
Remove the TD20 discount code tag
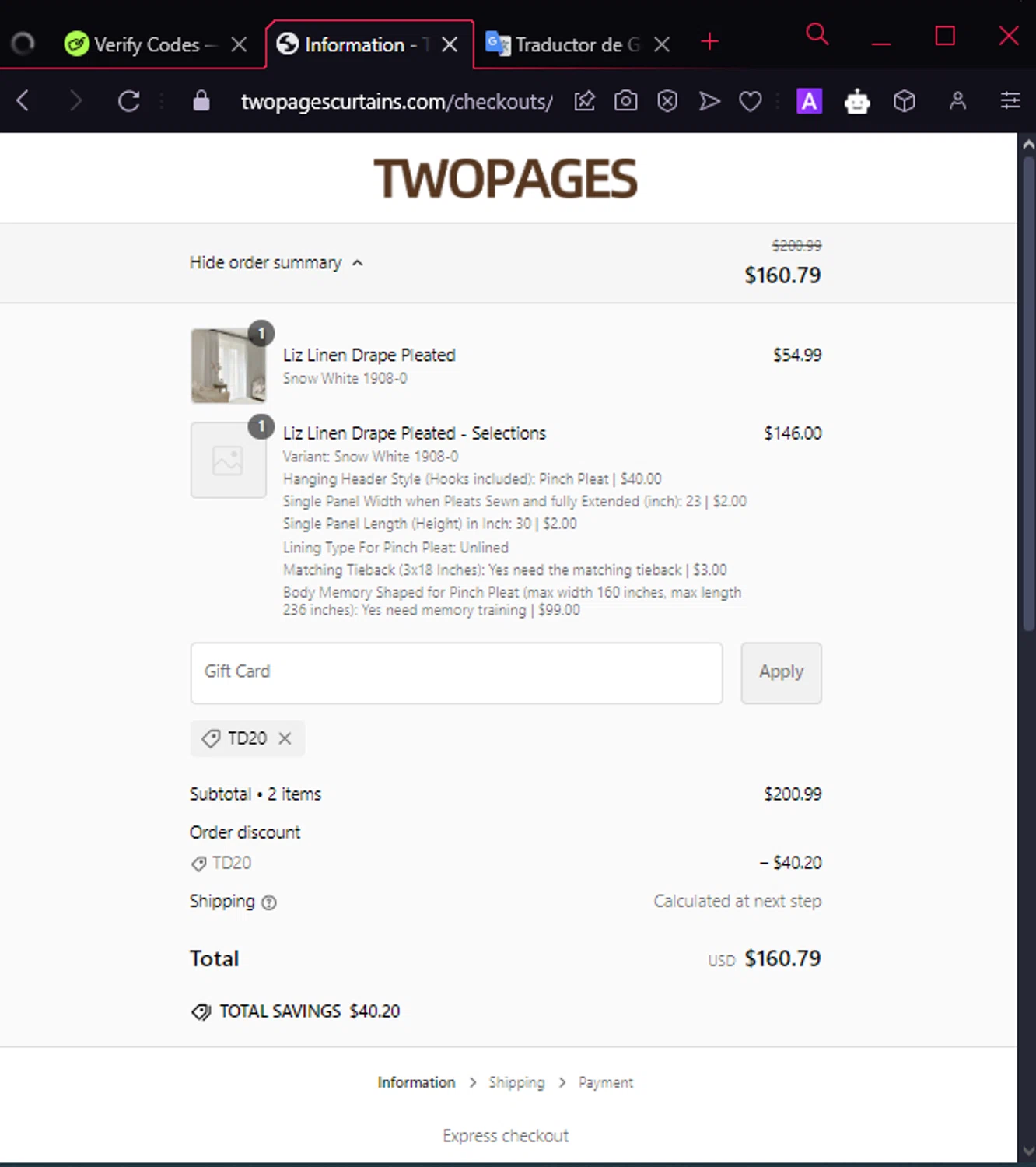tap(285, 738)
